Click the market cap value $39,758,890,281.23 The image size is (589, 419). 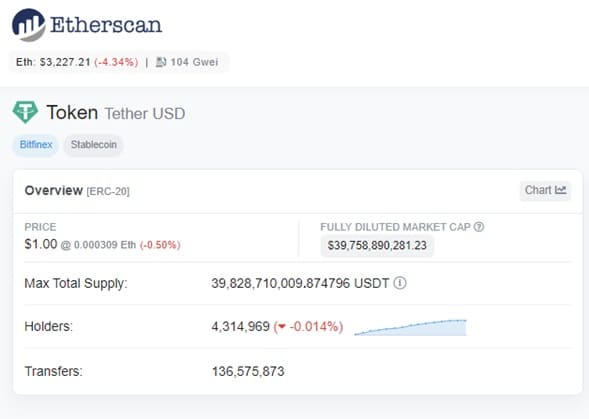click(x=377, y=246)
